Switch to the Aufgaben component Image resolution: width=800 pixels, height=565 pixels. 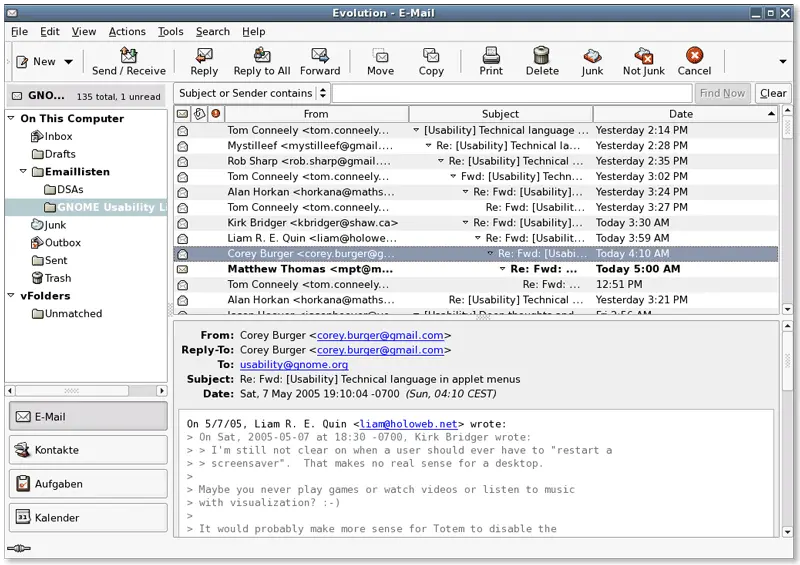tap(88, 484)
